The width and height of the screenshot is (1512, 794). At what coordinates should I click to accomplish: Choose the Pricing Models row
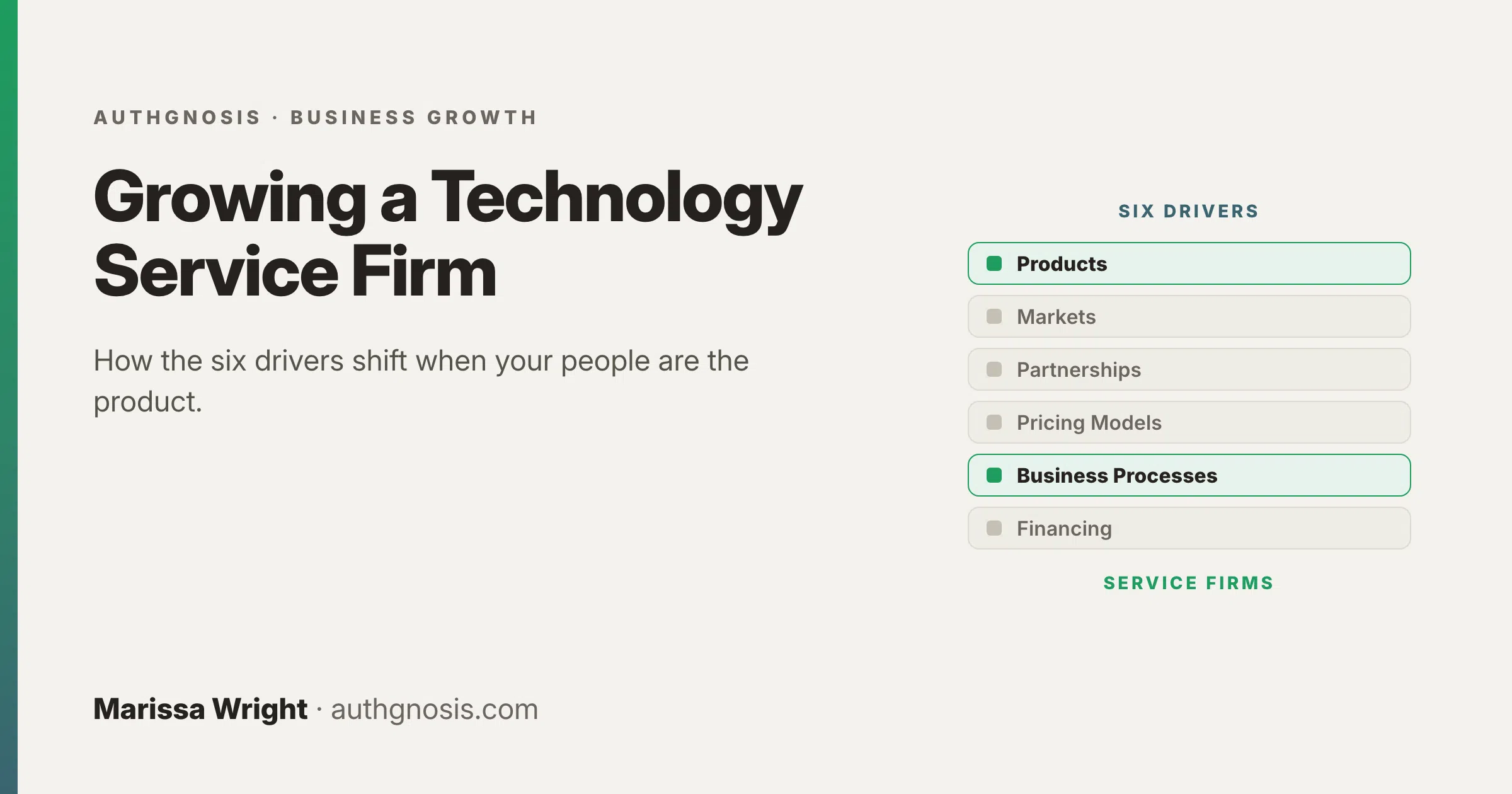1189,422
